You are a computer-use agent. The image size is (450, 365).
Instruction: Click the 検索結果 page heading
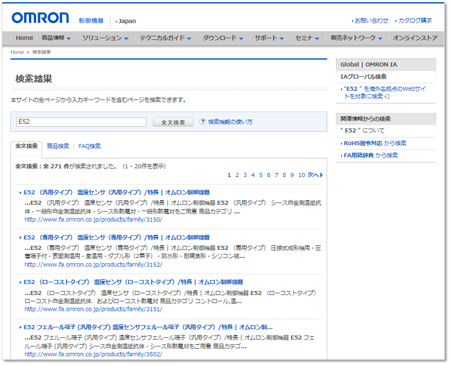[x=34, y=79]
